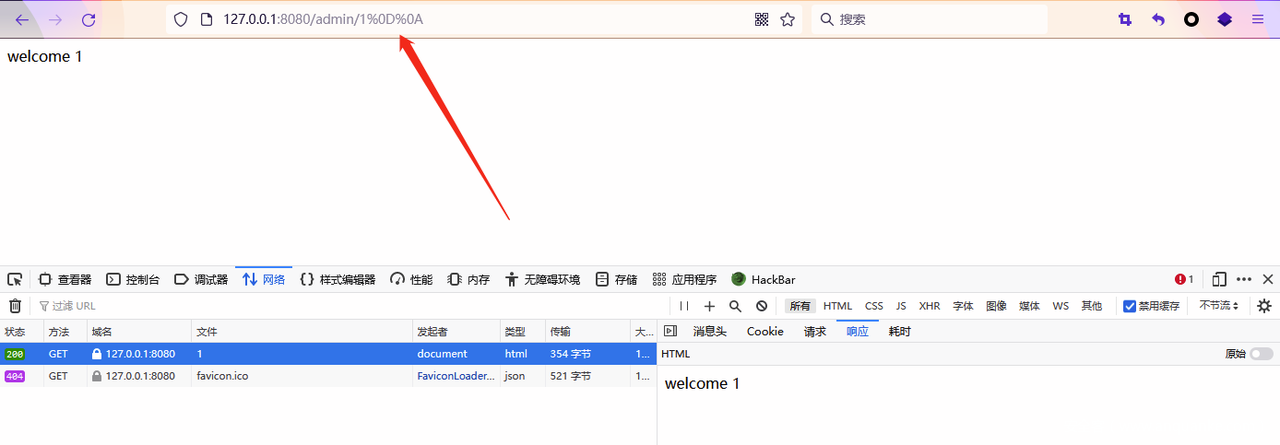Toggle the 禁用缓存 checkbox
Image resolution: width=1280 pixels, height=445 pixels.
(x=1129, y=306)
